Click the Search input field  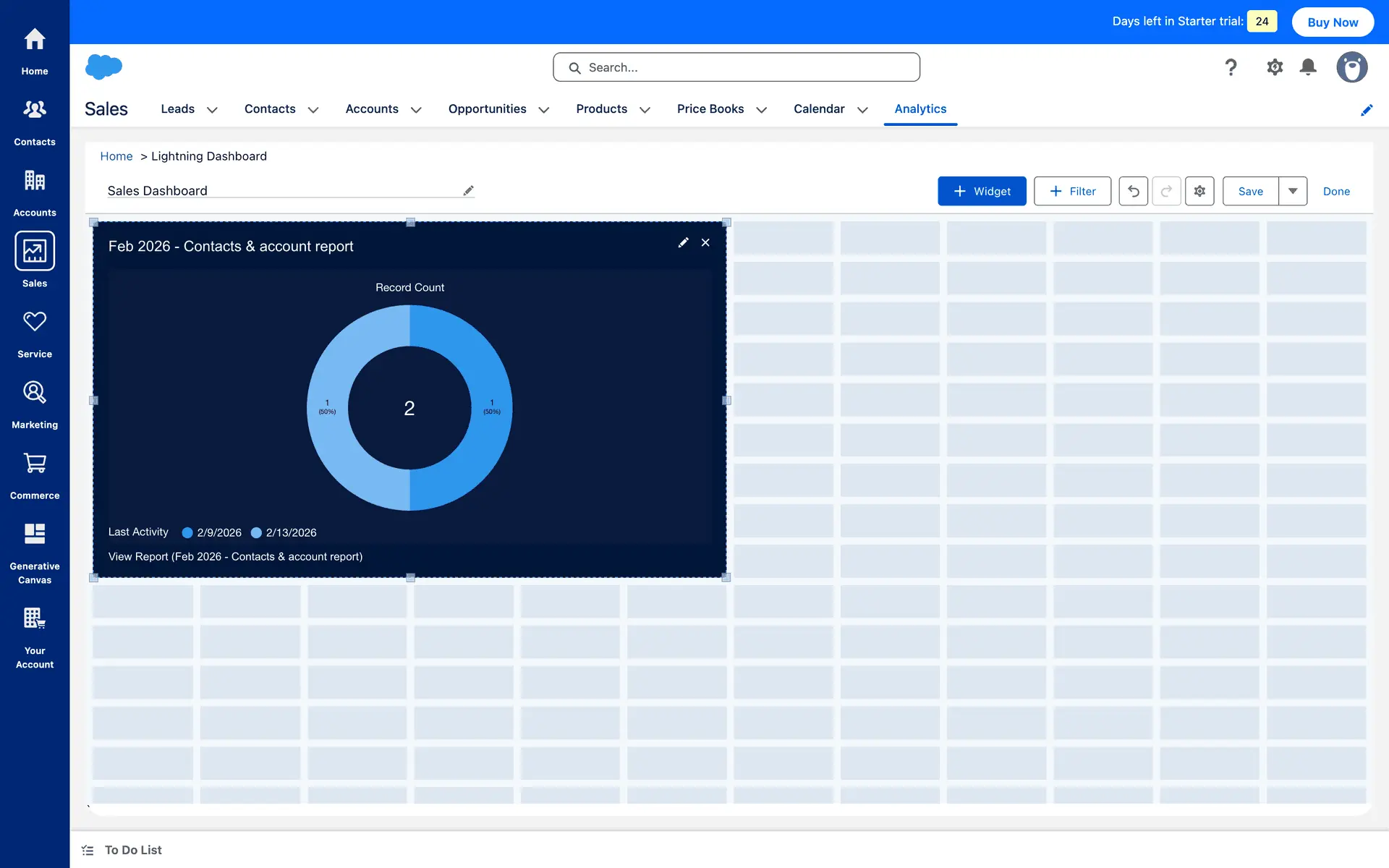click(736, 67)
